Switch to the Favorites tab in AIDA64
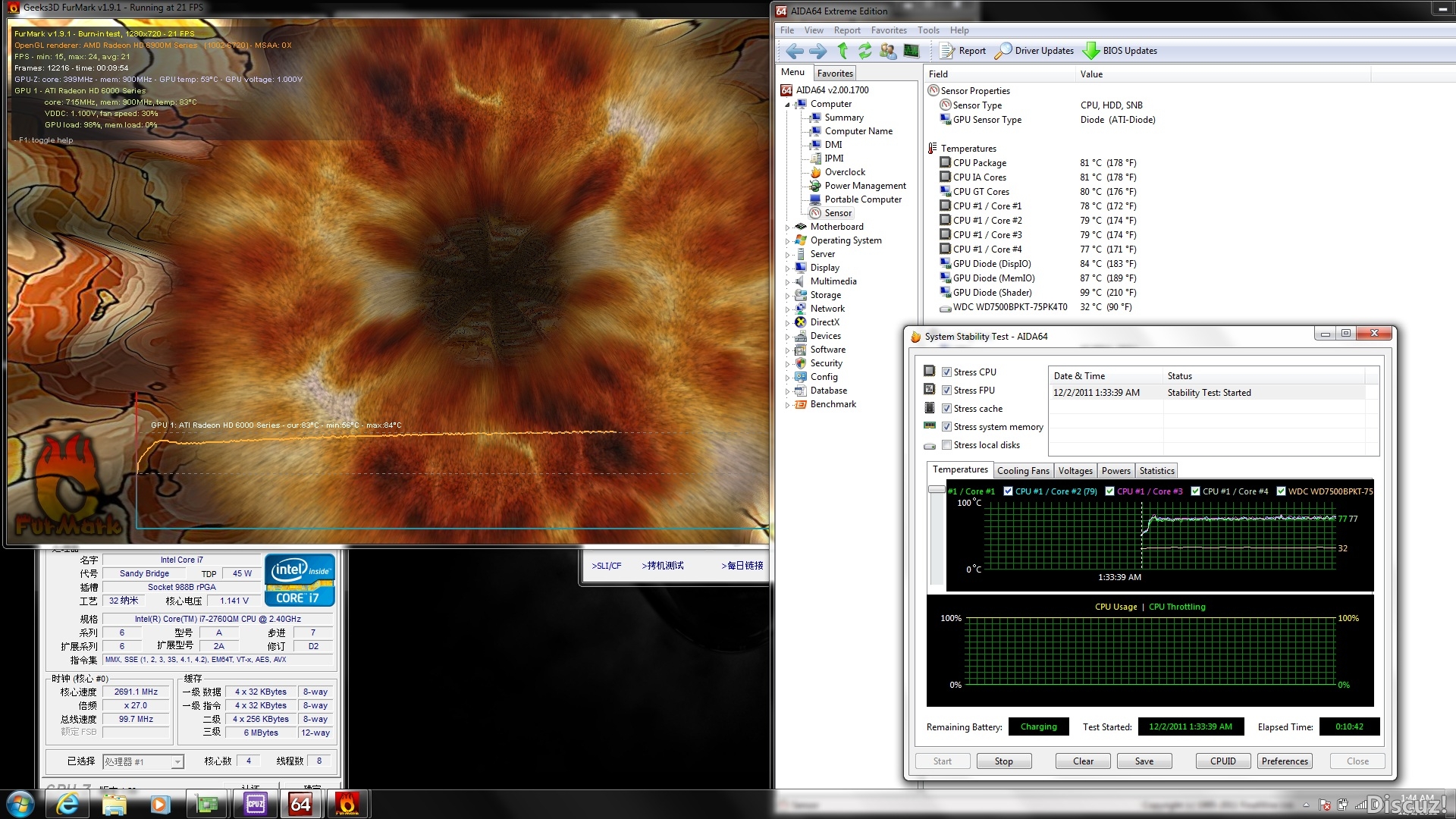The width and height of the screenshot is (1456, 819). (x=835, y=74)
